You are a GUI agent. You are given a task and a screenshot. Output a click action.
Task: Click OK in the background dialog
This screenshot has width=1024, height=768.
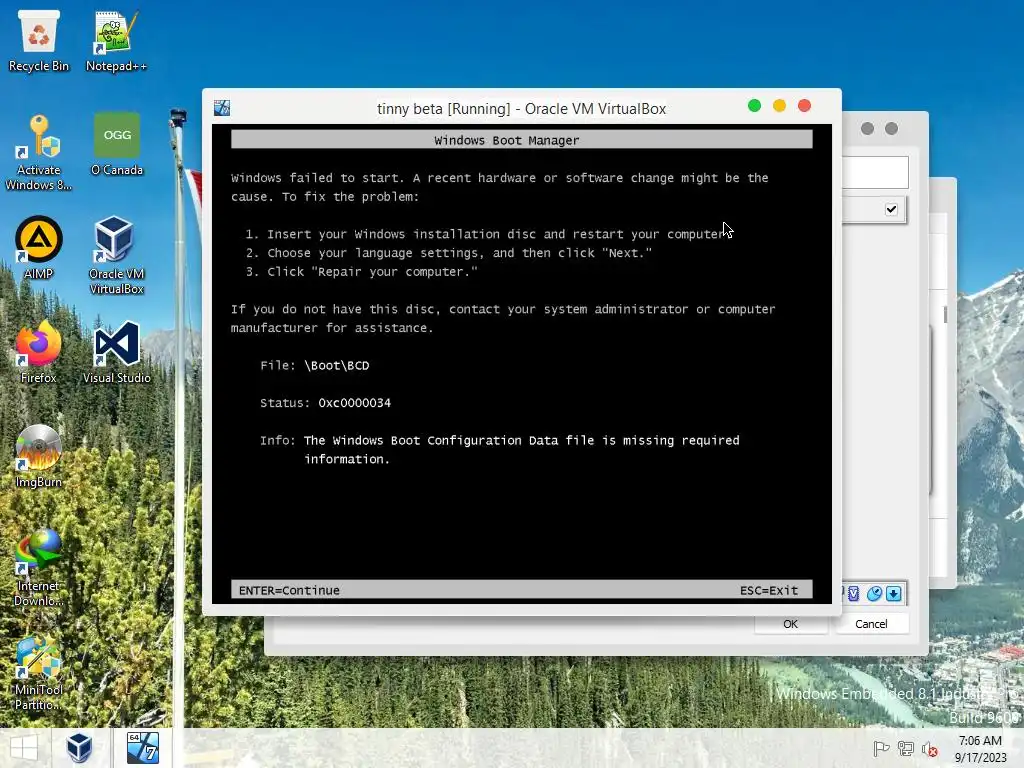(x=790, y=624)
